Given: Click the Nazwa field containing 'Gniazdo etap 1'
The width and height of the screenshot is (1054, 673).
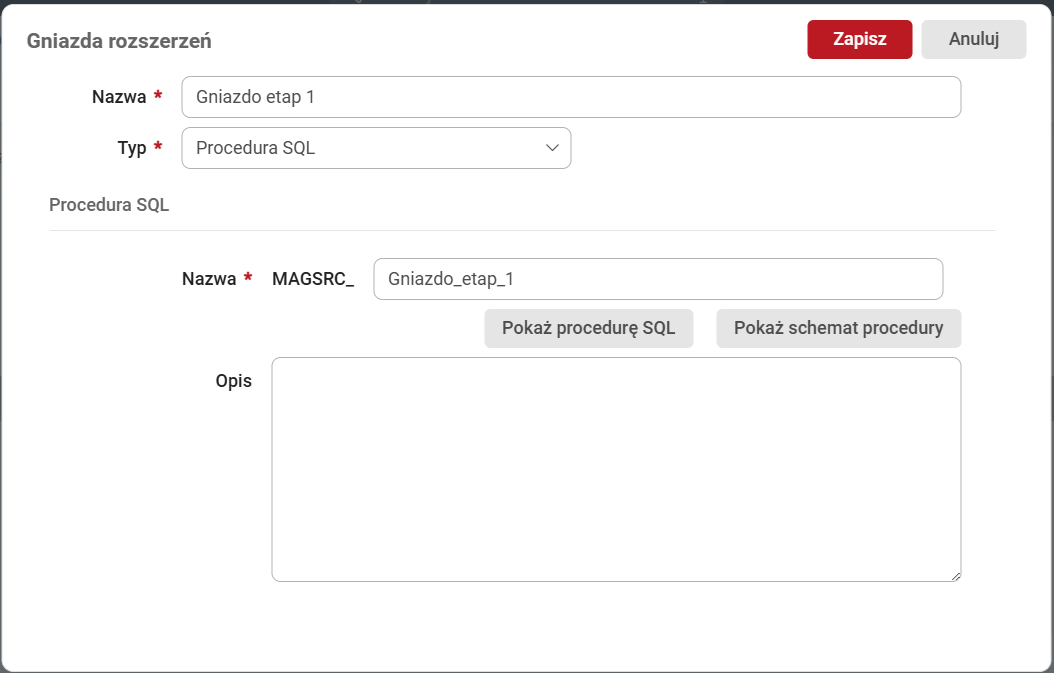Looking at the screenshot, I should point(570,97).
